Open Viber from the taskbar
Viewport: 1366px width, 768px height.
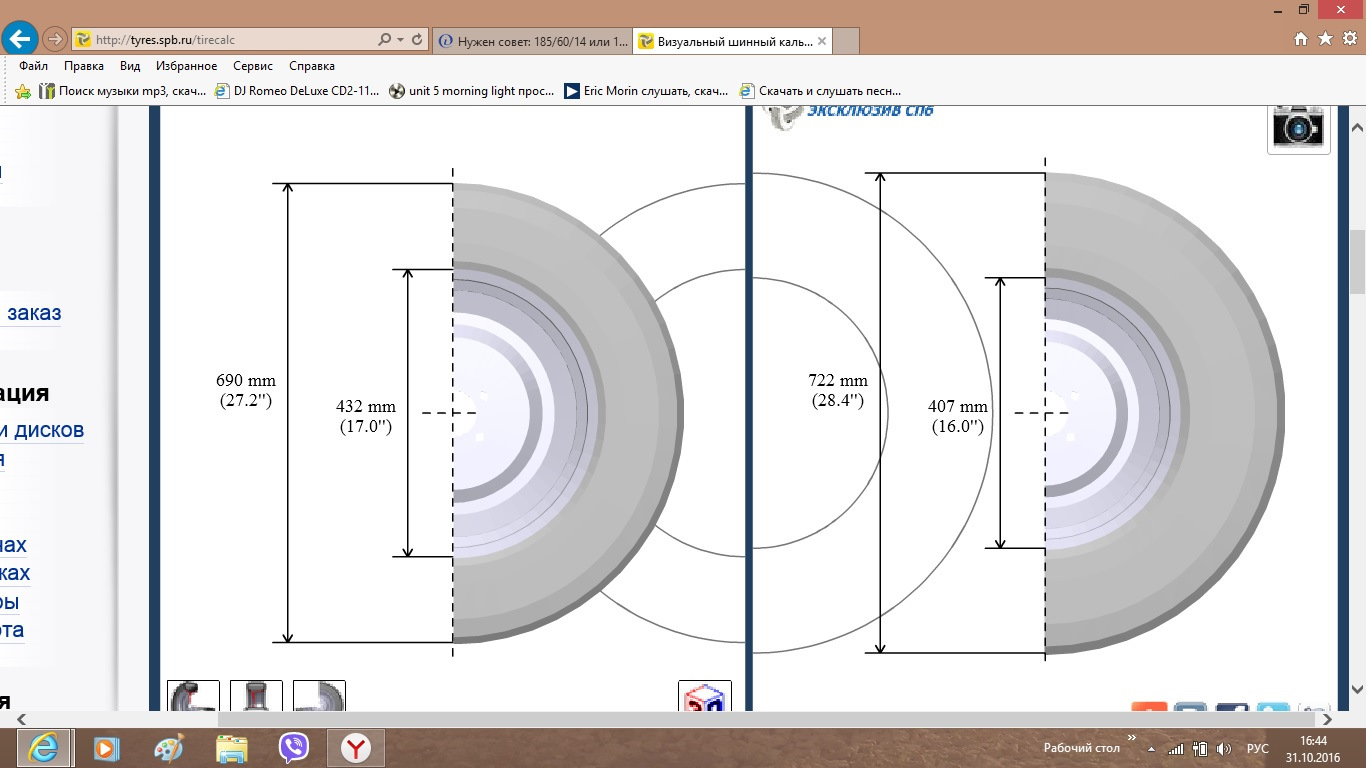(x=294, y=747)
